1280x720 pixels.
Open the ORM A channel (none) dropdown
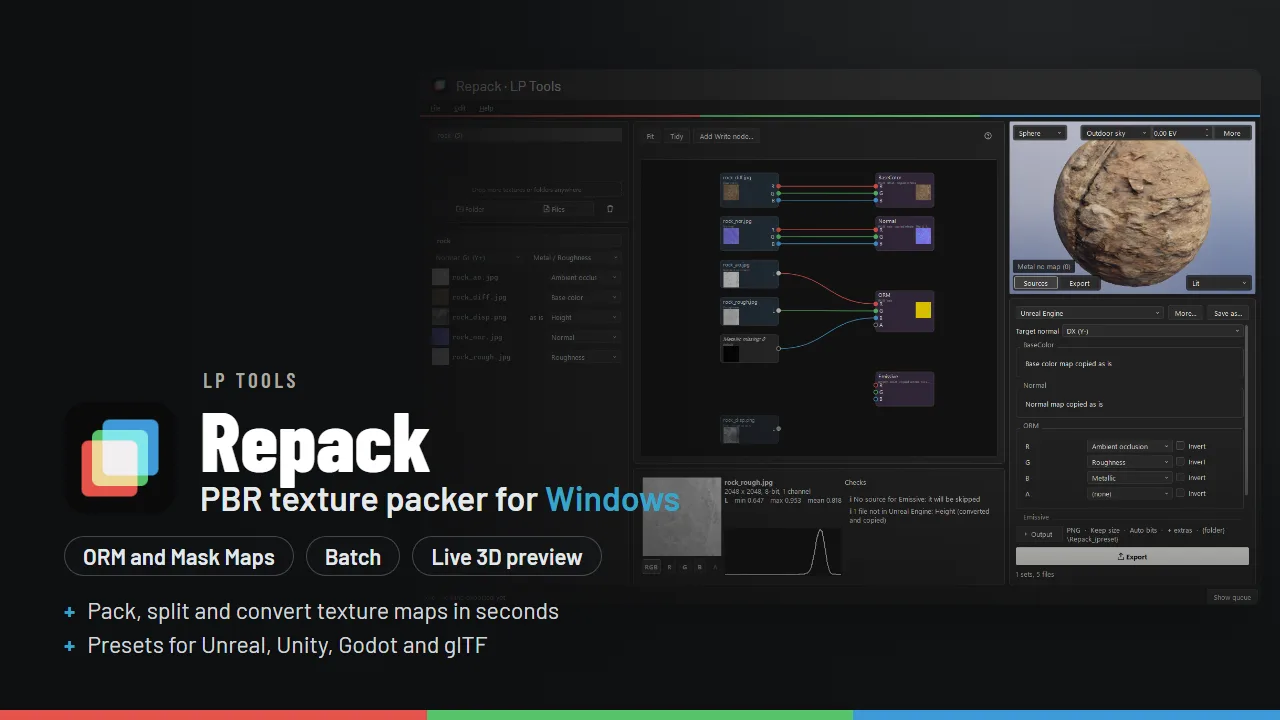coord(1129,493)
